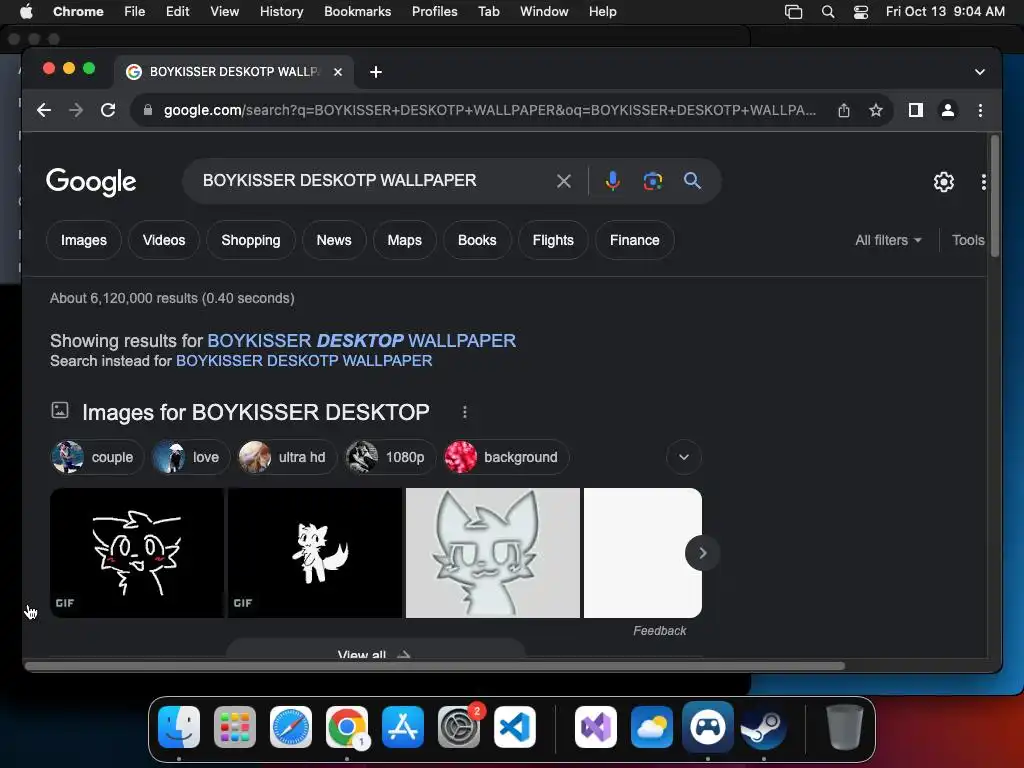
Task: Show next images in carousel
Action: 702,553
